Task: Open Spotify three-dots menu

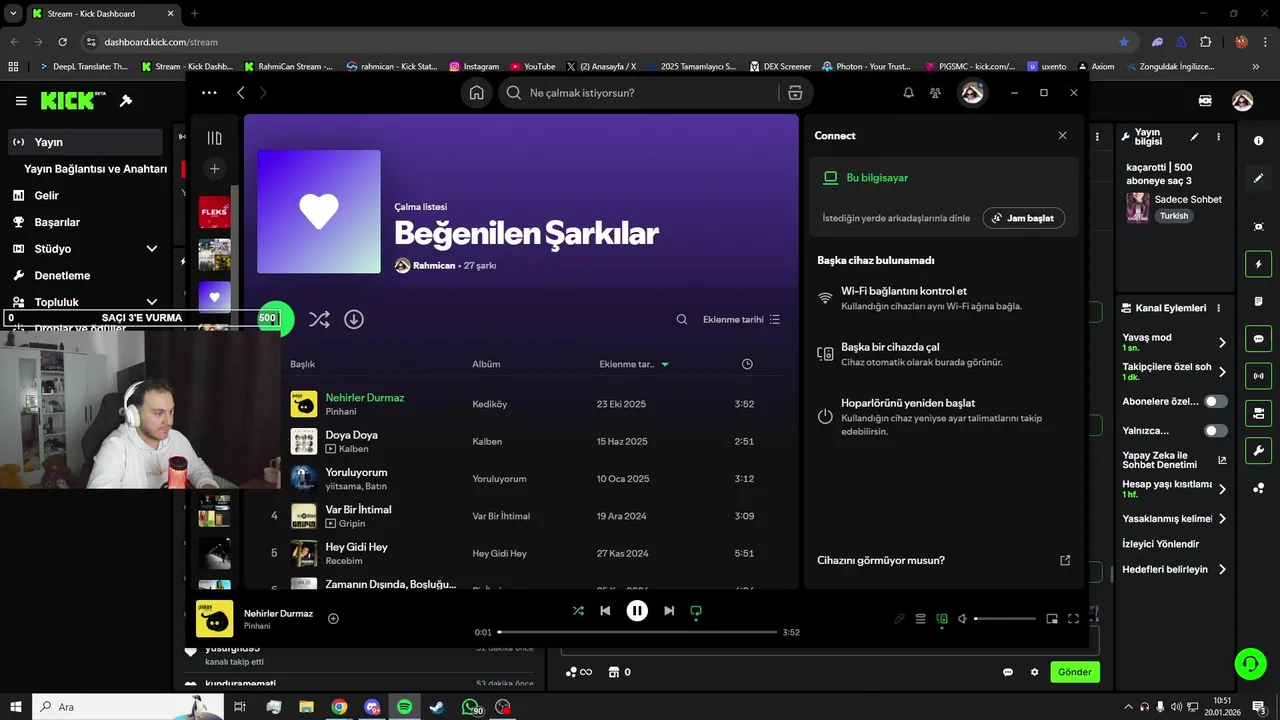Action: tap(208, 92)
